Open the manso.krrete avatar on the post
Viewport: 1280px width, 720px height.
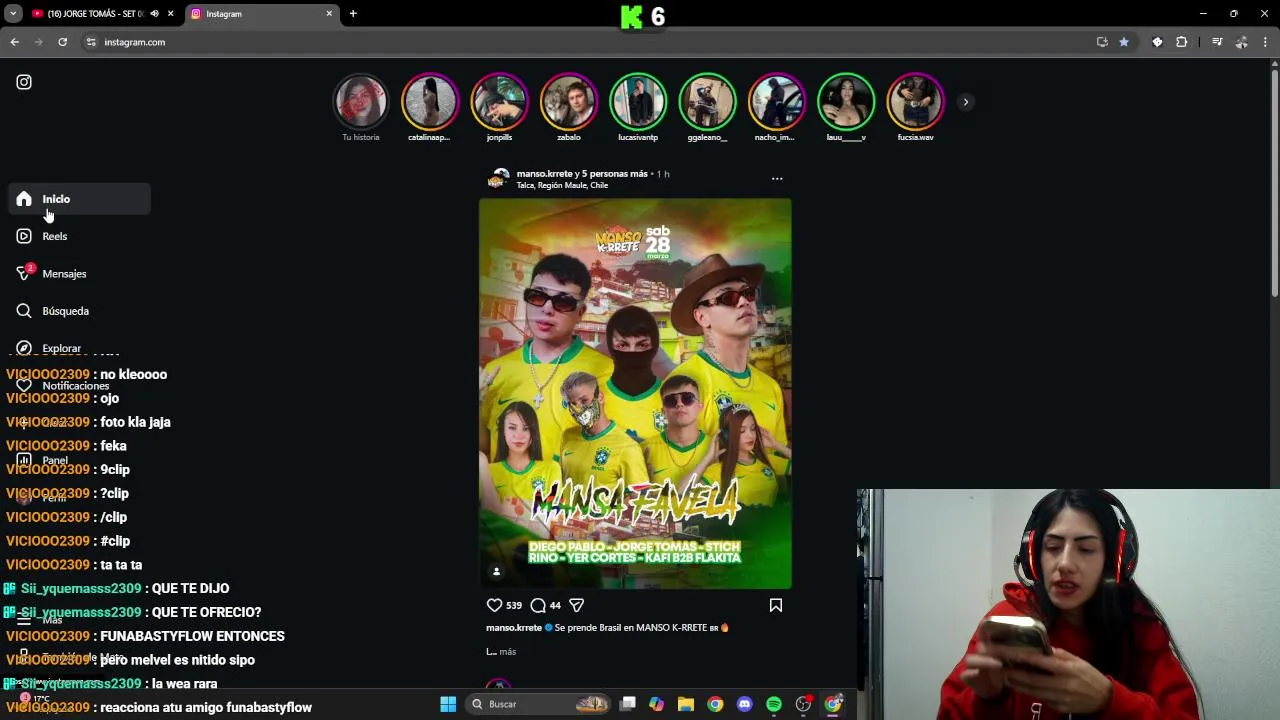coord(498,179)
